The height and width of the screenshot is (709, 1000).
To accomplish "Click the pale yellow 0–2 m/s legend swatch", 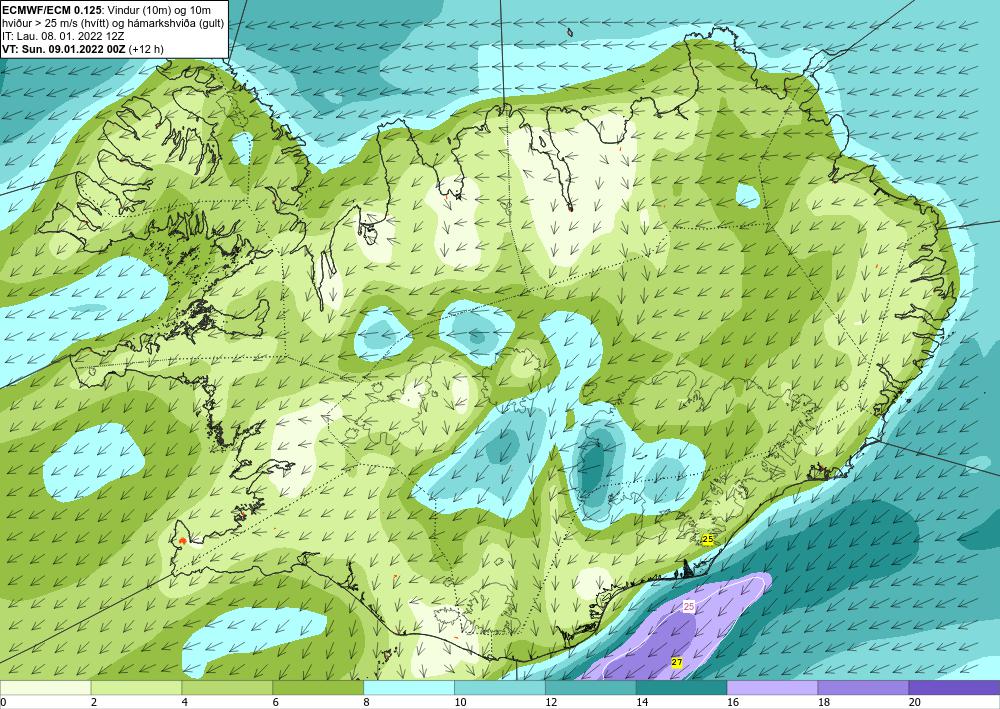I will [45, 688].
